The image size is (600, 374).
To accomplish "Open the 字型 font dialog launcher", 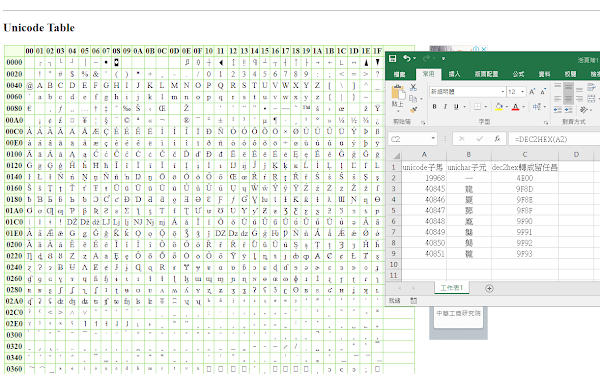I will tap(546, 122).
